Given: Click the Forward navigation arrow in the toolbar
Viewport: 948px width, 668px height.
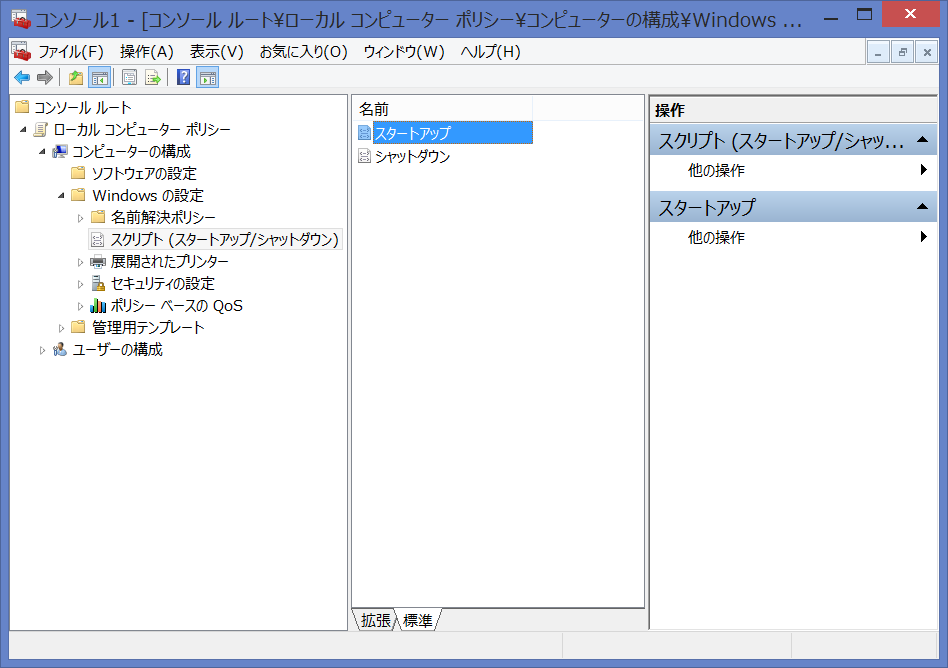Looking at the screenshot, I should tap(45, 77).
